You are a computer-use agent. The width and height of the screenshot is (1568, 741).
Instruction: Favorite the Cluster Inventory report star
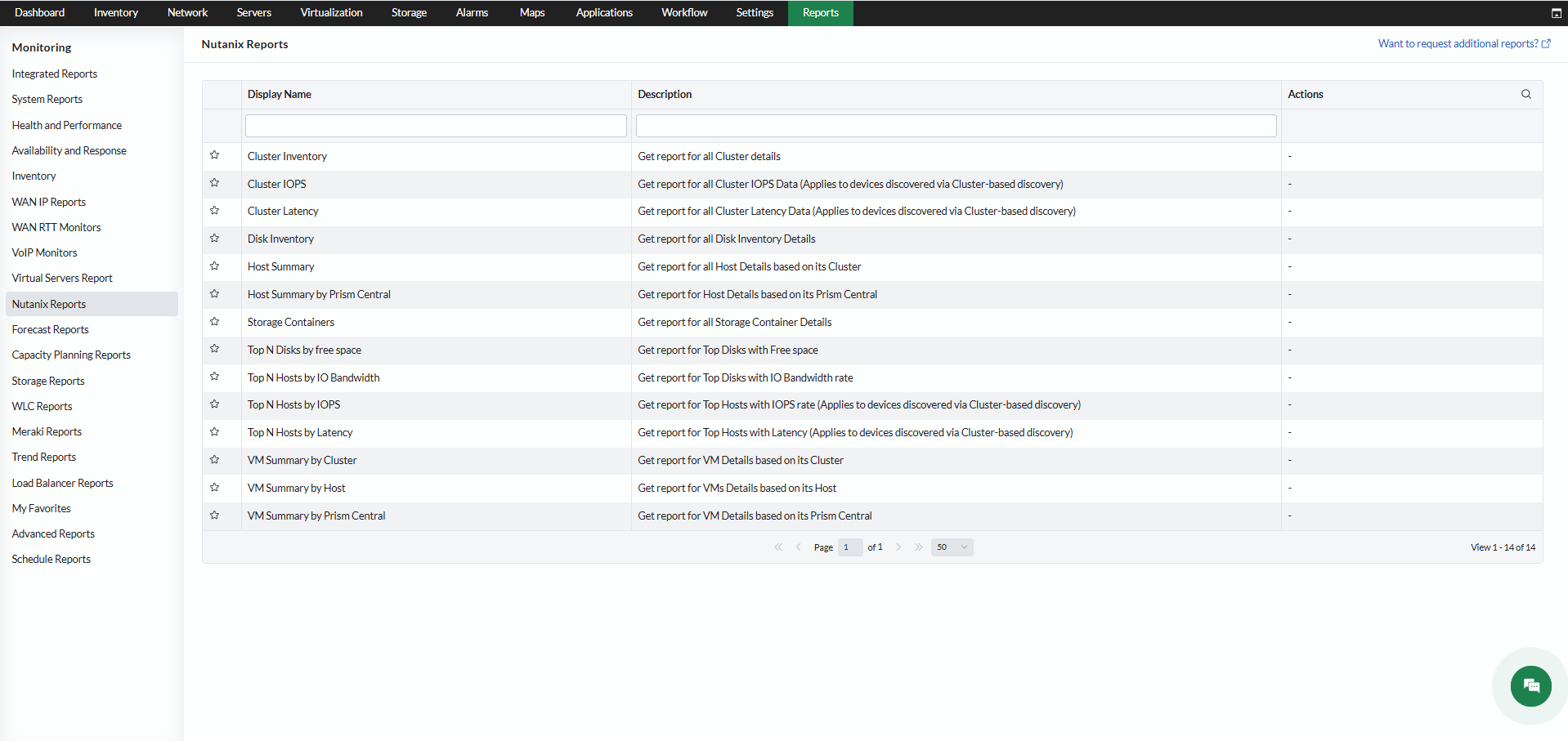214,155
